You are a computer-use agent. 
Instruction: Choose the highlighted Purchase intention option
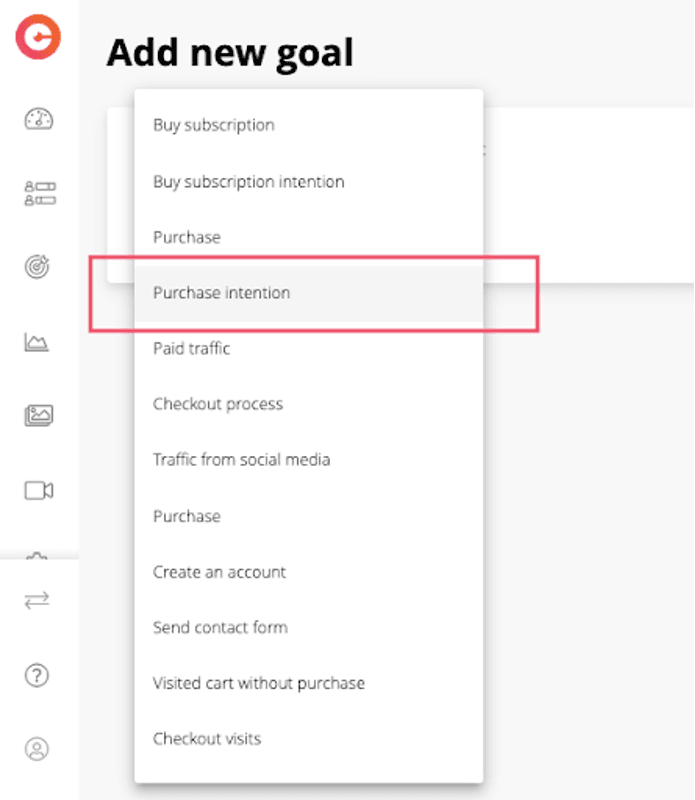pos(309,293)
